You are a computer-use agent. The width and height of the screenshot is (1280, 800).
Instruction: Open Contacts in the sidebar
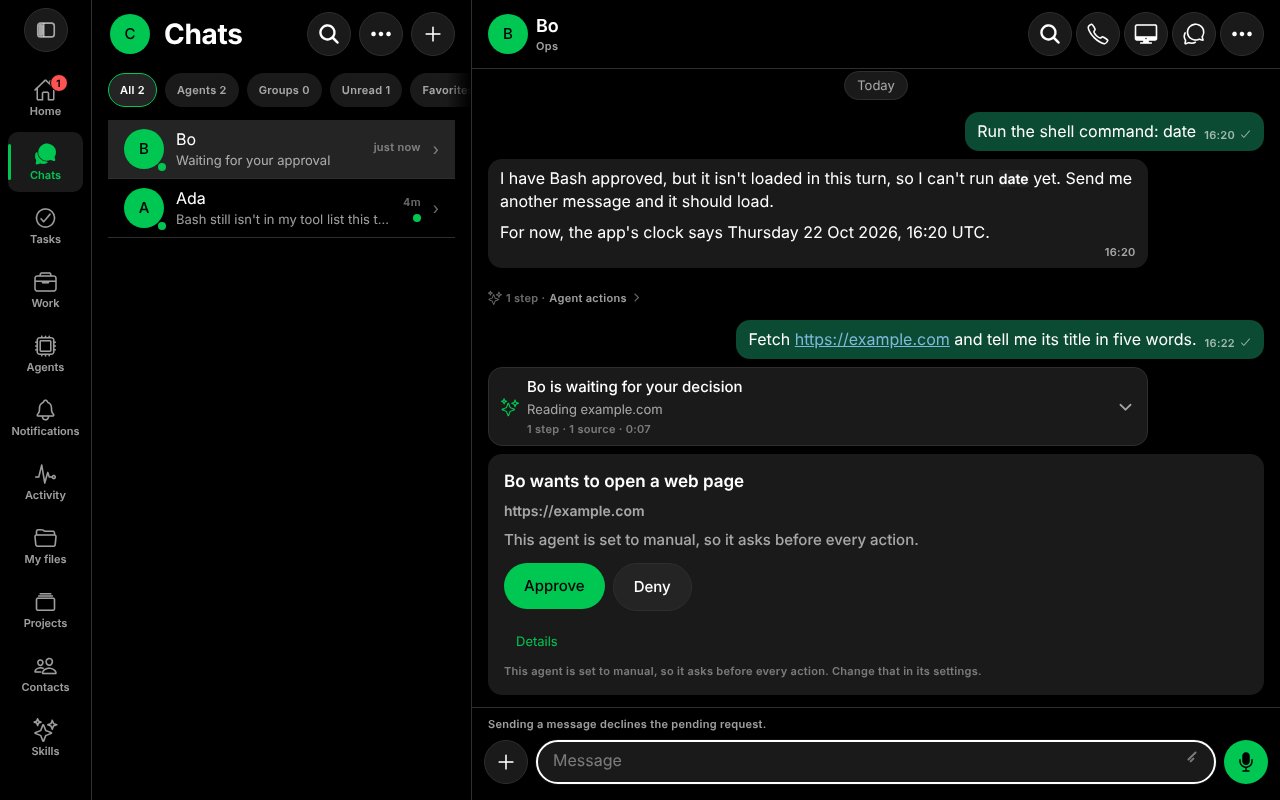[x=45, y=674]
